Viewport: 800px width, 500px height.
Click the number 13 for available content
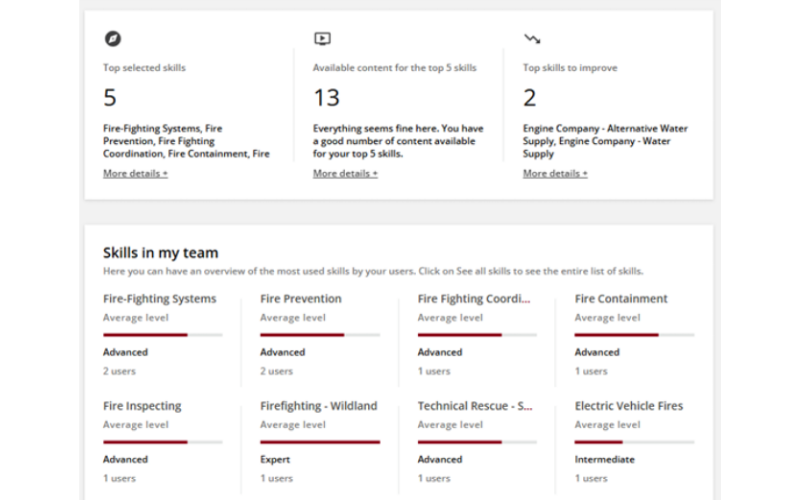tap(327, 97)
